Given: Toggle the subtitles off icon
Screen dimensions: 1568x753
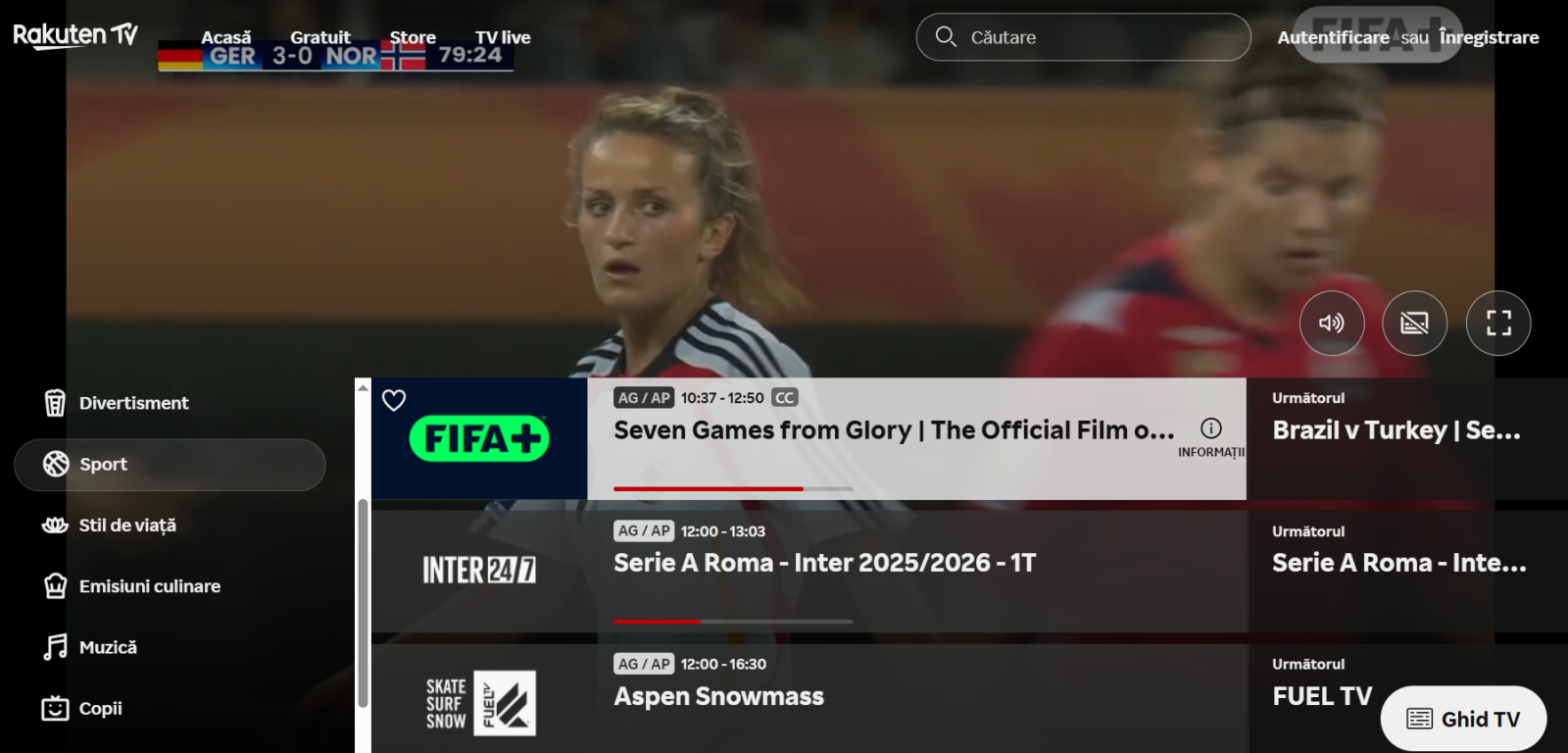Looking at the screenshot, I should [1414, 324].
